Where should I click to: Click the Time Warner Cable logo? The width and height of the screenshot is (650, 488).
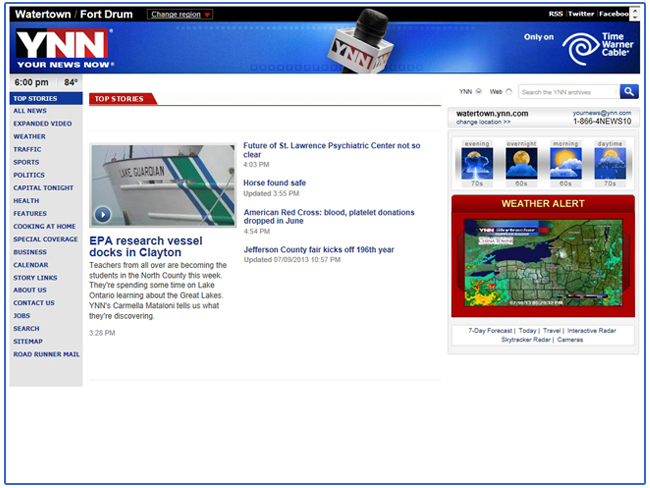click(x=598, y=44)
